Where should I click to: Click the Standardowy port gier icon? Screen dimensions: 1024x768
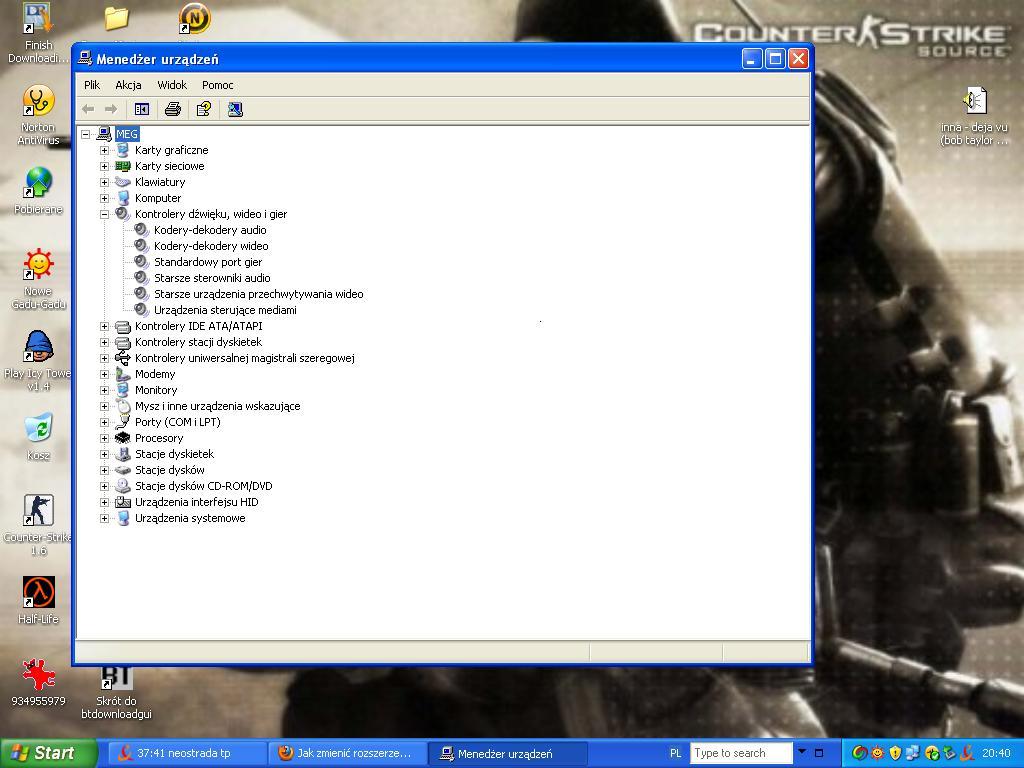(142, 262)
